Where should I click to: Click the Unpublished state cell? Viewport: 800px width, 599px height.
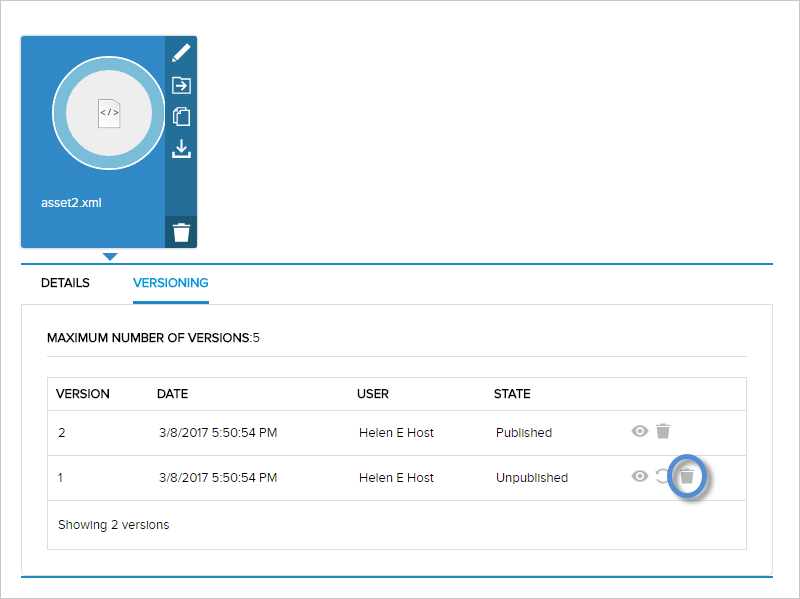532,478
